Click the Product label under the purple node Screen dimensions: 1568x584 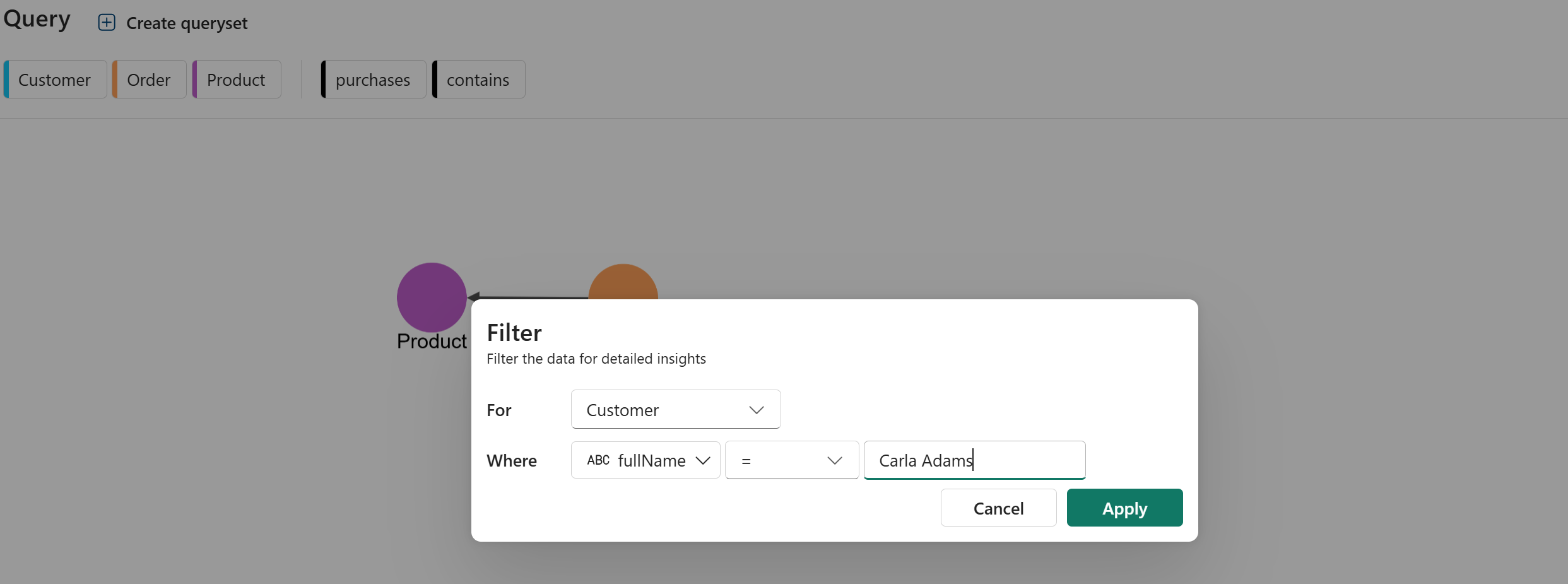(432, 341)
